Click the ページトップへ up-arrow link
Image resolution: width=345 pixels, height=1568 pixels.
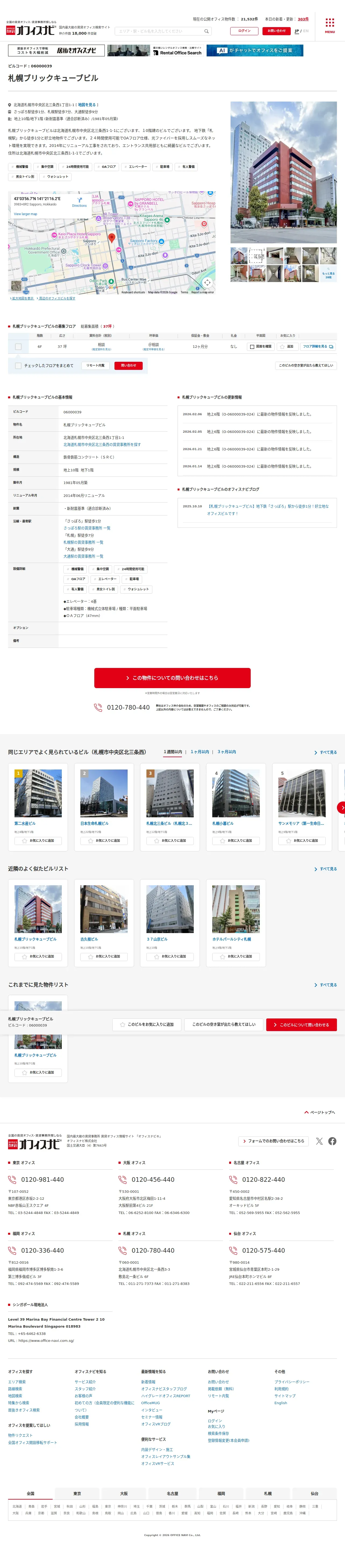pyautogui.click(x=319, y=1112)
